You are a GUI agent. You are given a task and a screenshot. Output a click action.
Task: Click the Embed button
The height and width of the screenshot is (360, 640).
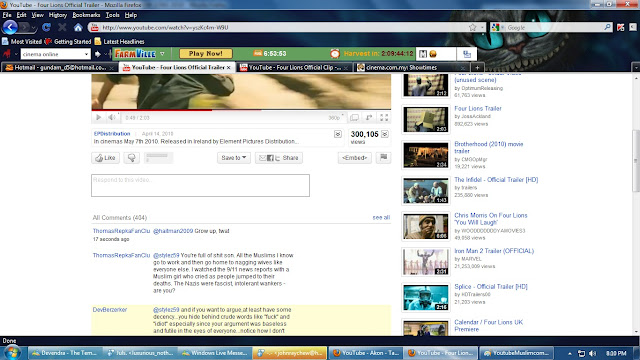[x=354, y=158]
